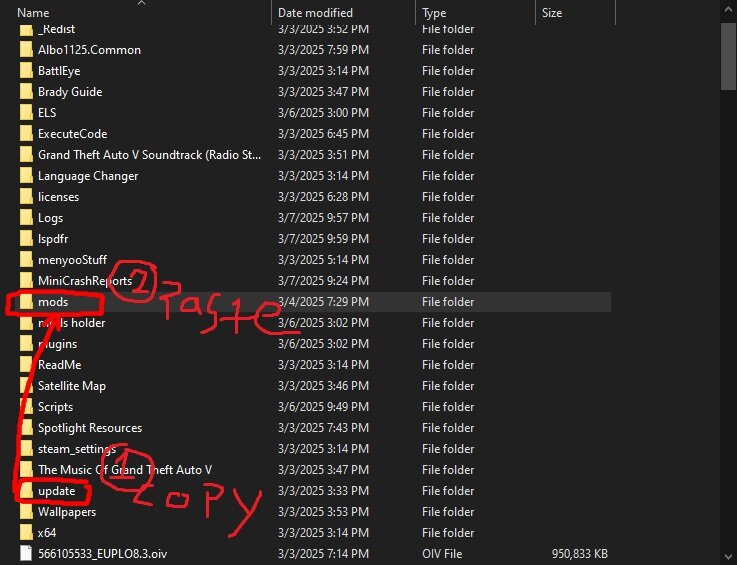This screenshot has width=737, height=565.
Task: Click the steam_settings folder icon
Action: [x=26, y=449]
